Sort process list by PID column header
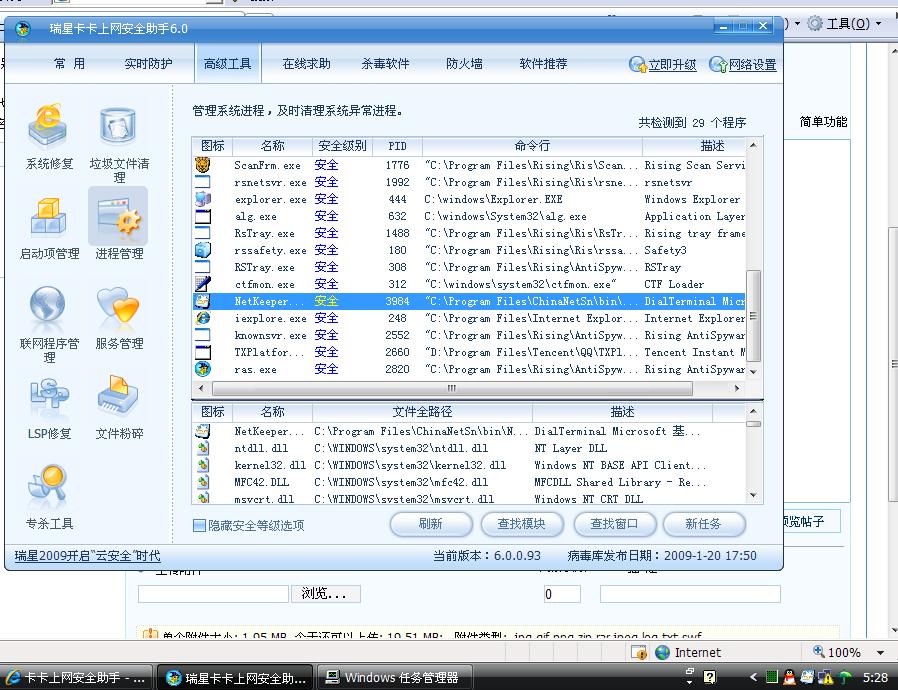The image size is (898, 690). click(397, 146)
